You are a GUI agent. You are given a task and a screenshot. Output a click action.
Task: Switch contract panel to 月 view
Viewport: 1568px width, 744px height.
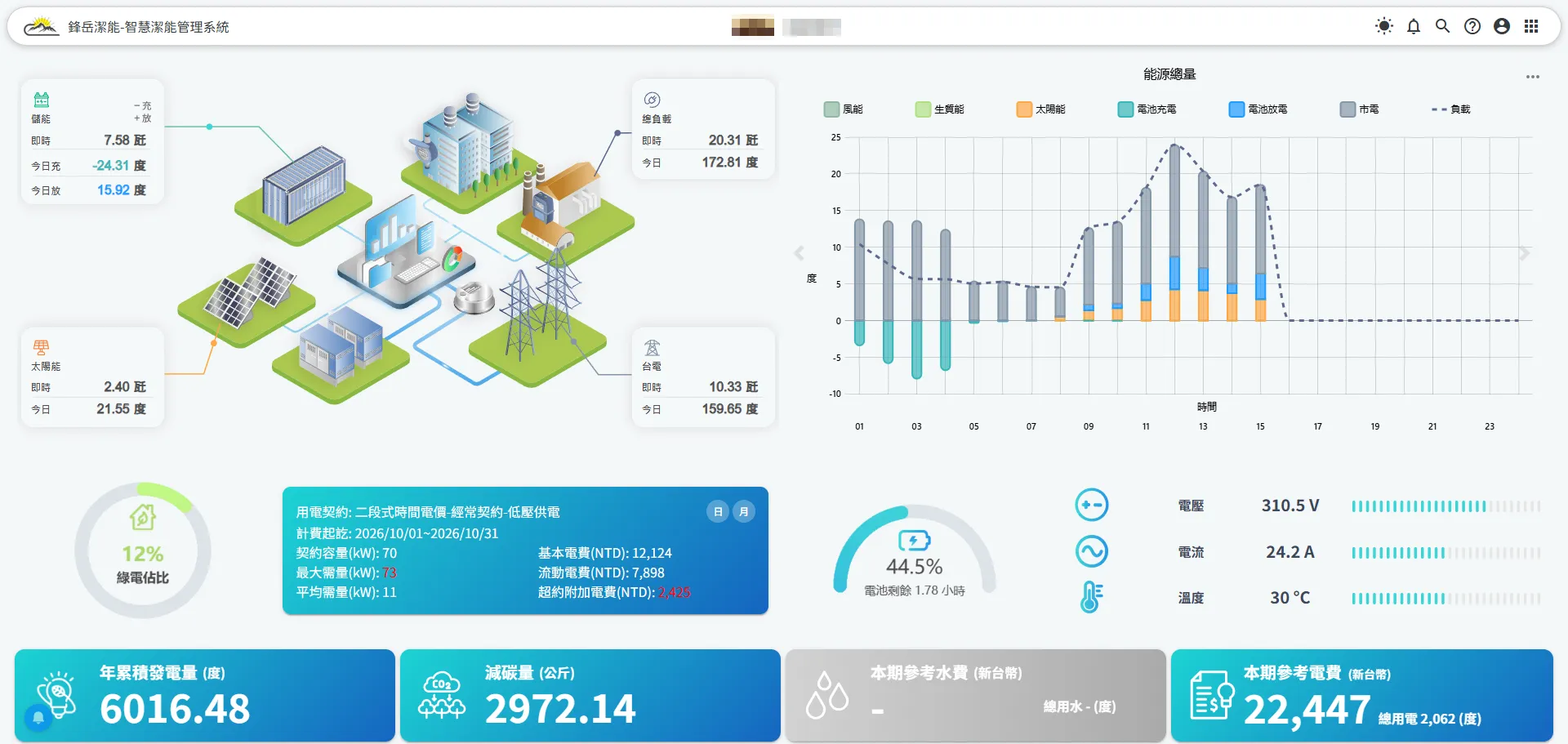[744, 512]
